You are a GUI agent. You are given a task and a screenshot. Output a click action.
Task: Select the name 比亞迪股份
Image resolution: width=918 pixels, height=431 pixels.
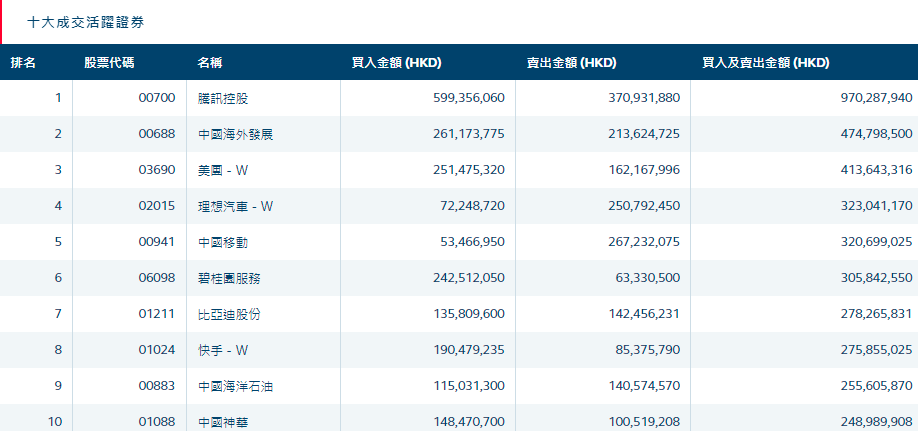230,314
